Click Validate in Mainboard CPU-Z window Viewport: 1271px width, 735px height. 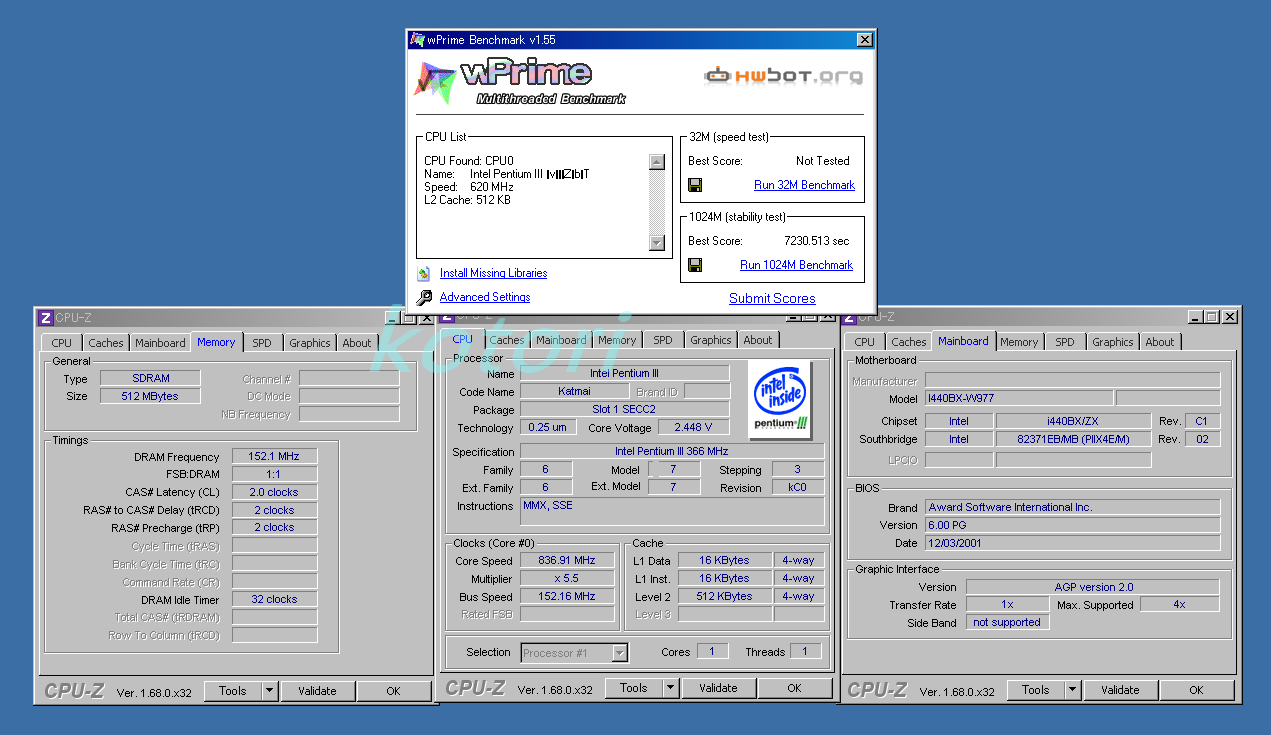(1120, 689)
